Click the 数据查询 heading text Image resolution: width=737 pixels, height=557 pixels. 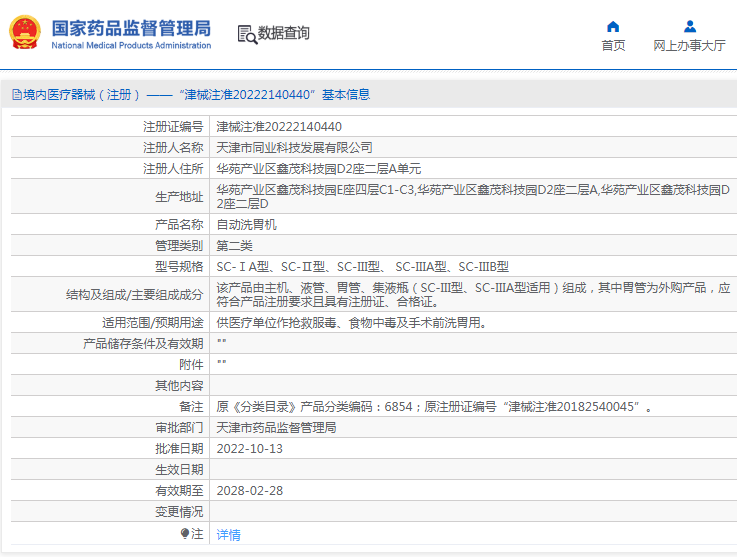coord(284,34)
